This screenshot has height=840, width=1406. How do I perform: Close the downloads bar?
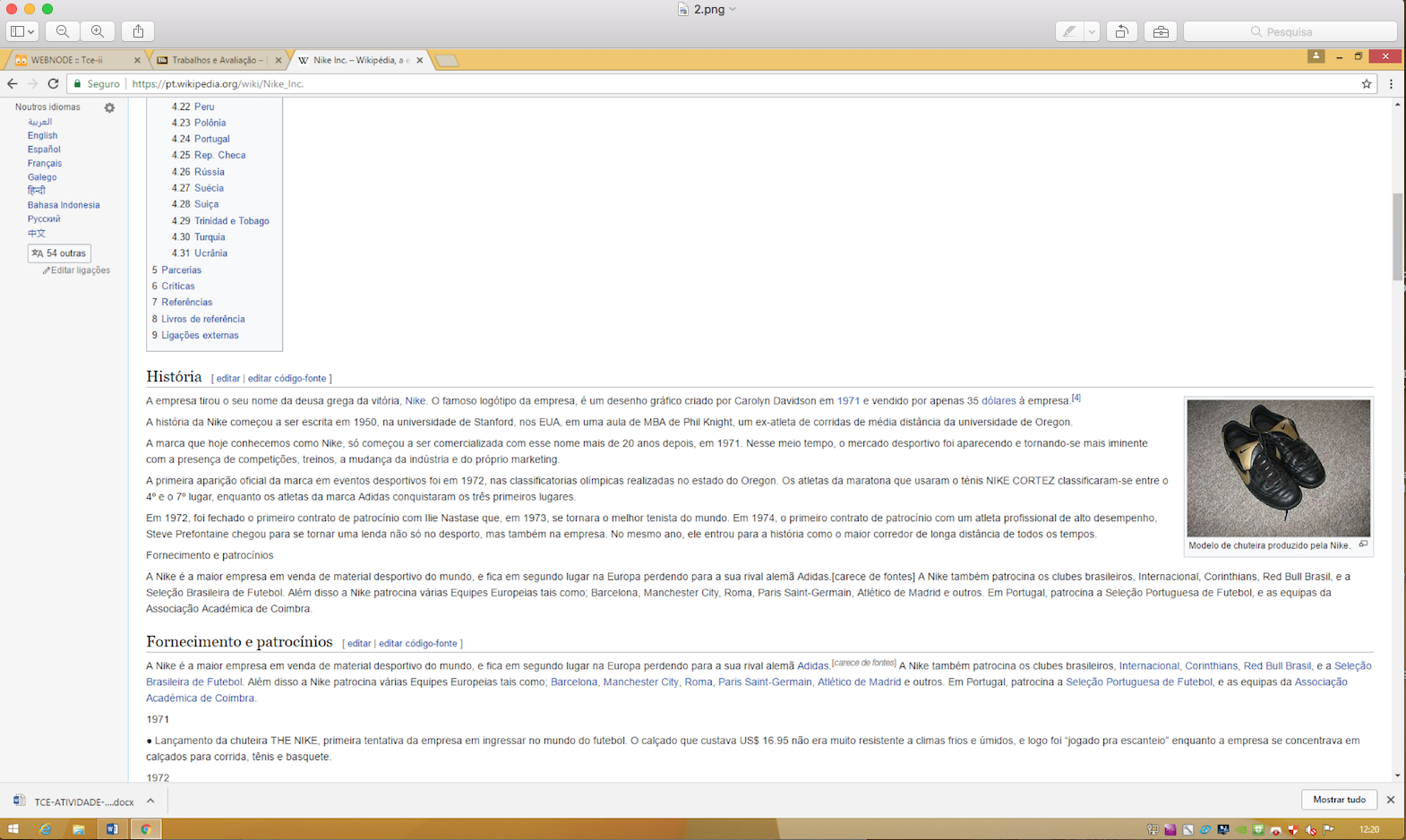(1391, 800)
